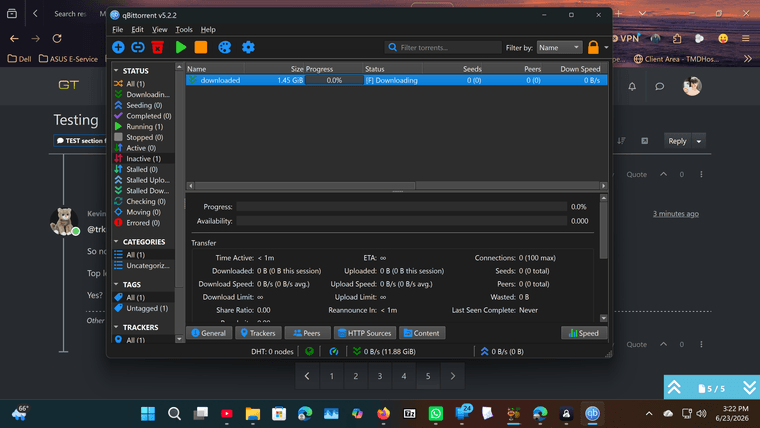Collapse the STATUS section arrow
The image size is (760, 428).
[116, 71]
